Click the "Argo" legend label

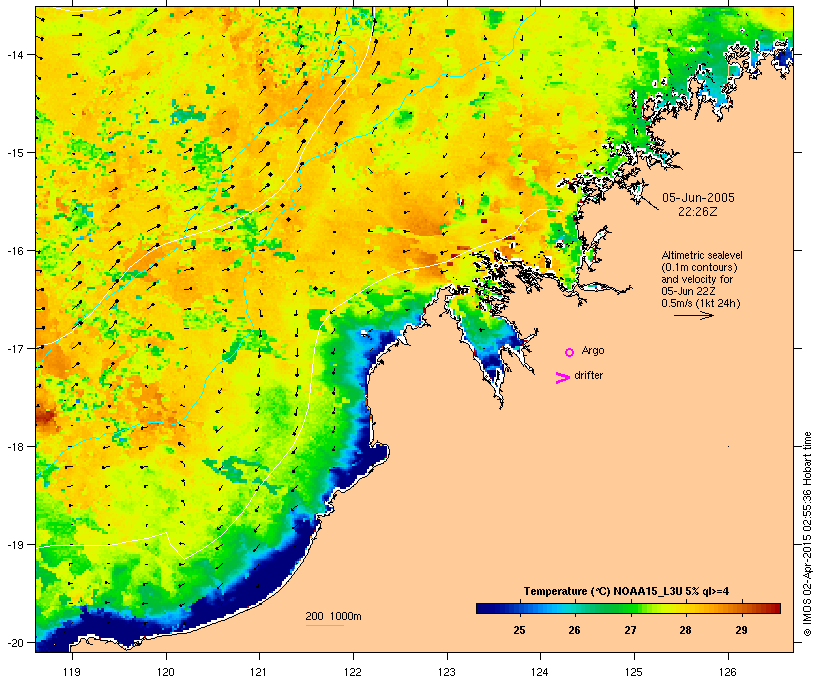pos(593,350)
